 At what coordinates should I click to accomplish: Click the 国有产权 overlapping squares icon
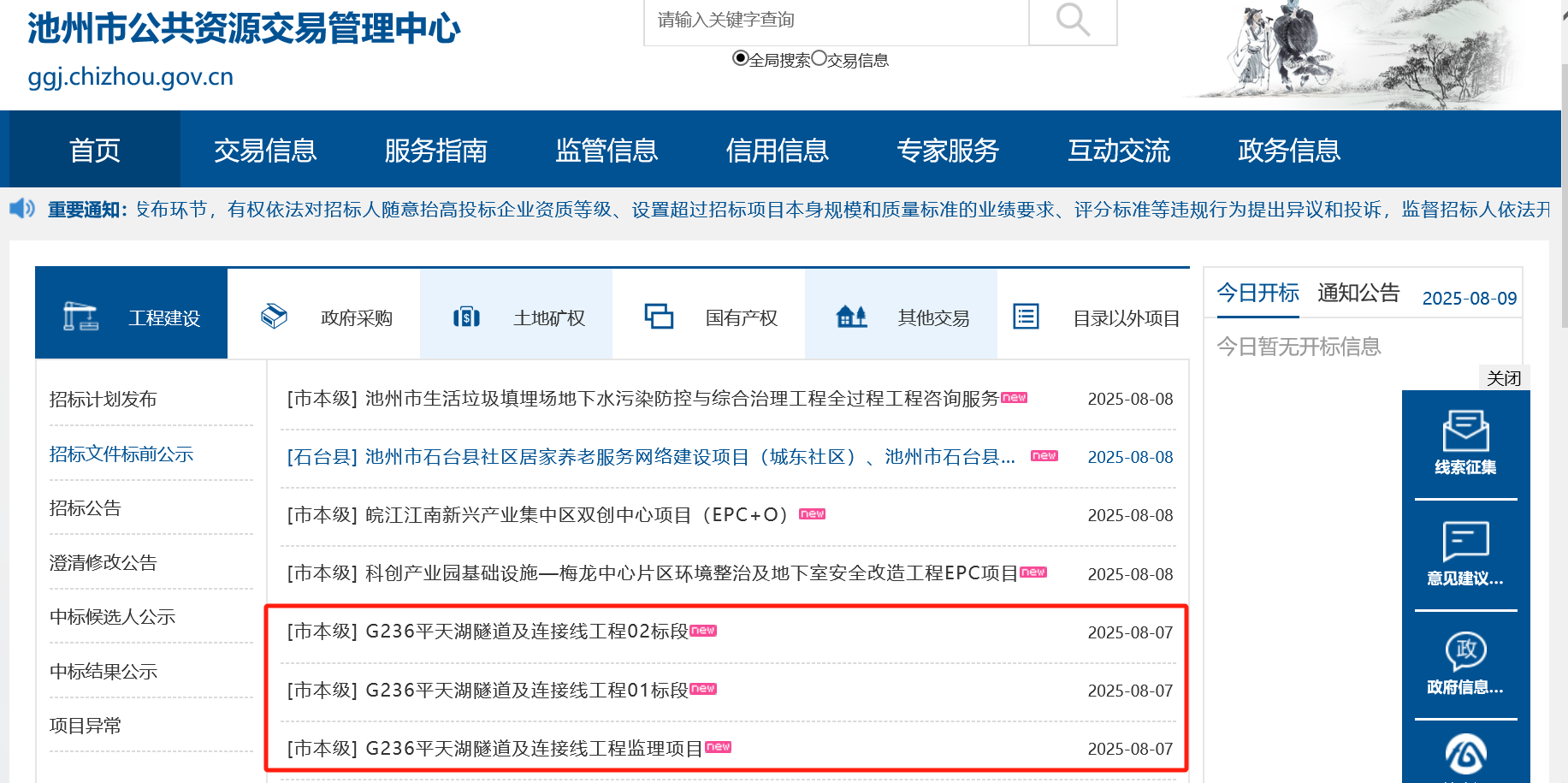[x=659, y=316]
